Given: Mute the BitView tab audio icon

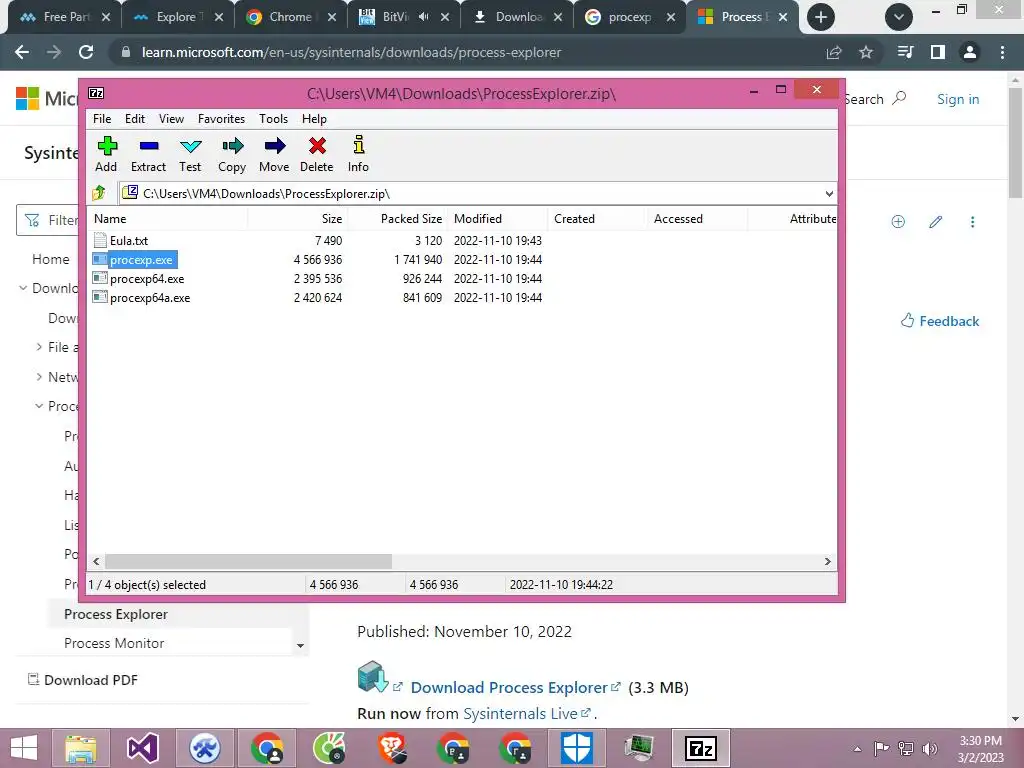Looking at the screenshot, I should (423, 17).
